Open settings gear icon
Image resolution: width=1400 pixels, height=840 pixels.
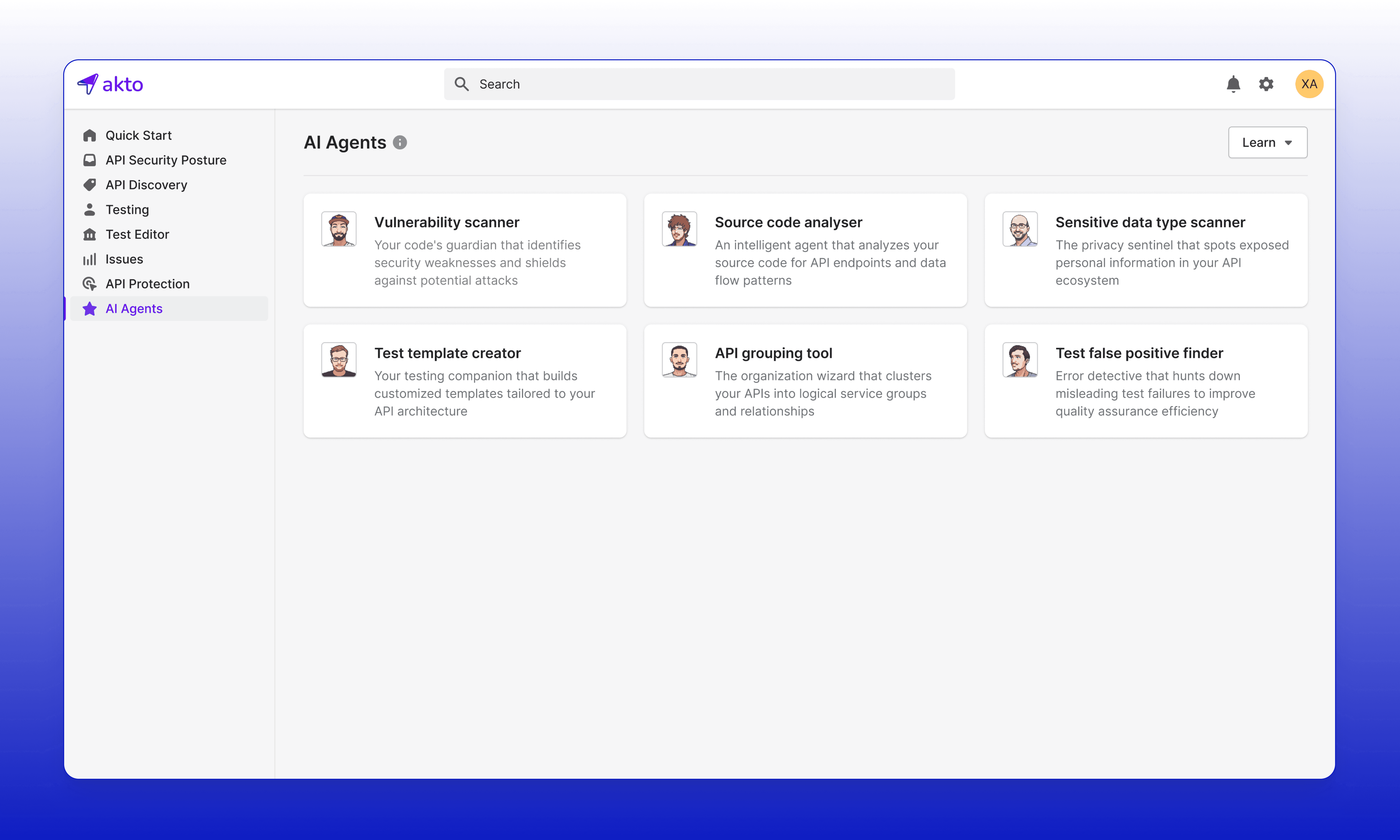click(1266, 84)
